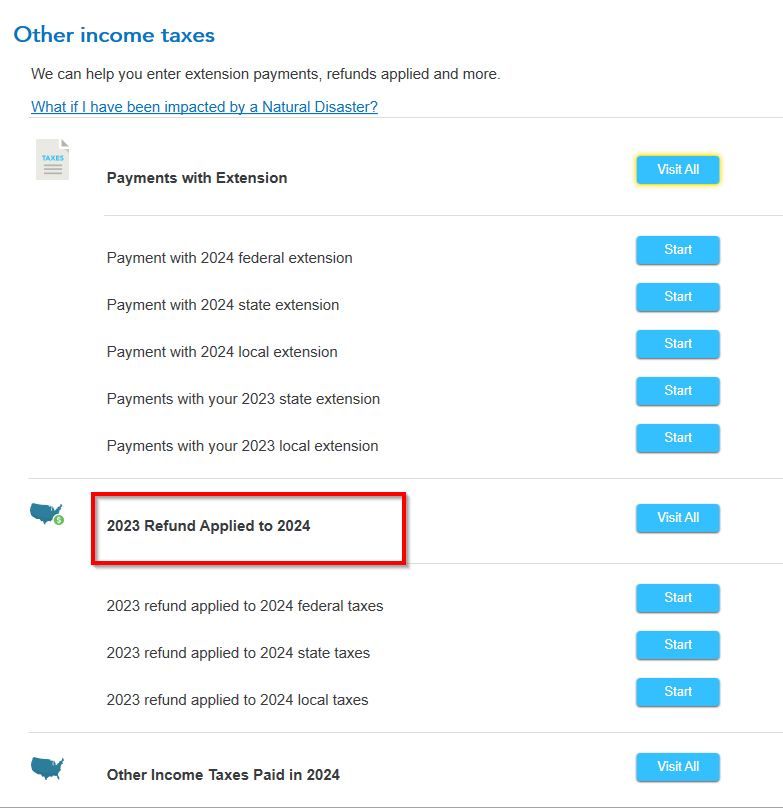Open the Natural Disaster help link
Screen dimensions: 783x808
pyautogui.click(x=204, y=107)
